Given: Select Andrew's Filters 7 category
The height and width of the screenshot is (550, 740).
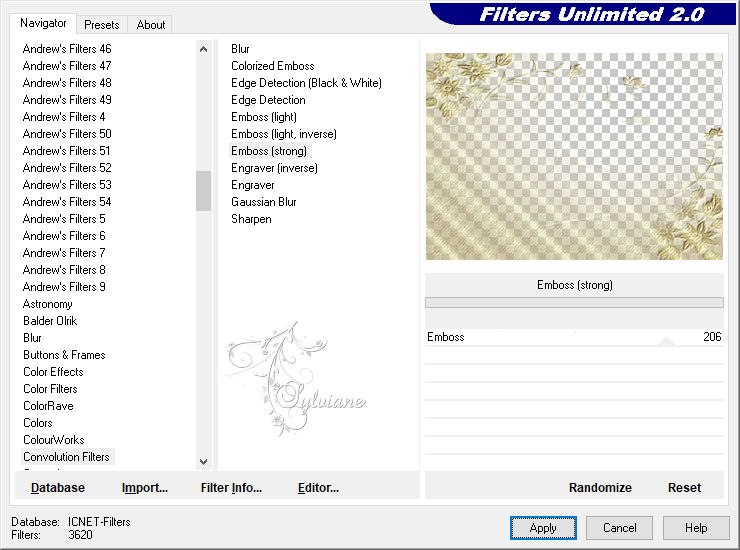Looking at the screenshot, I should pos(64,253).
